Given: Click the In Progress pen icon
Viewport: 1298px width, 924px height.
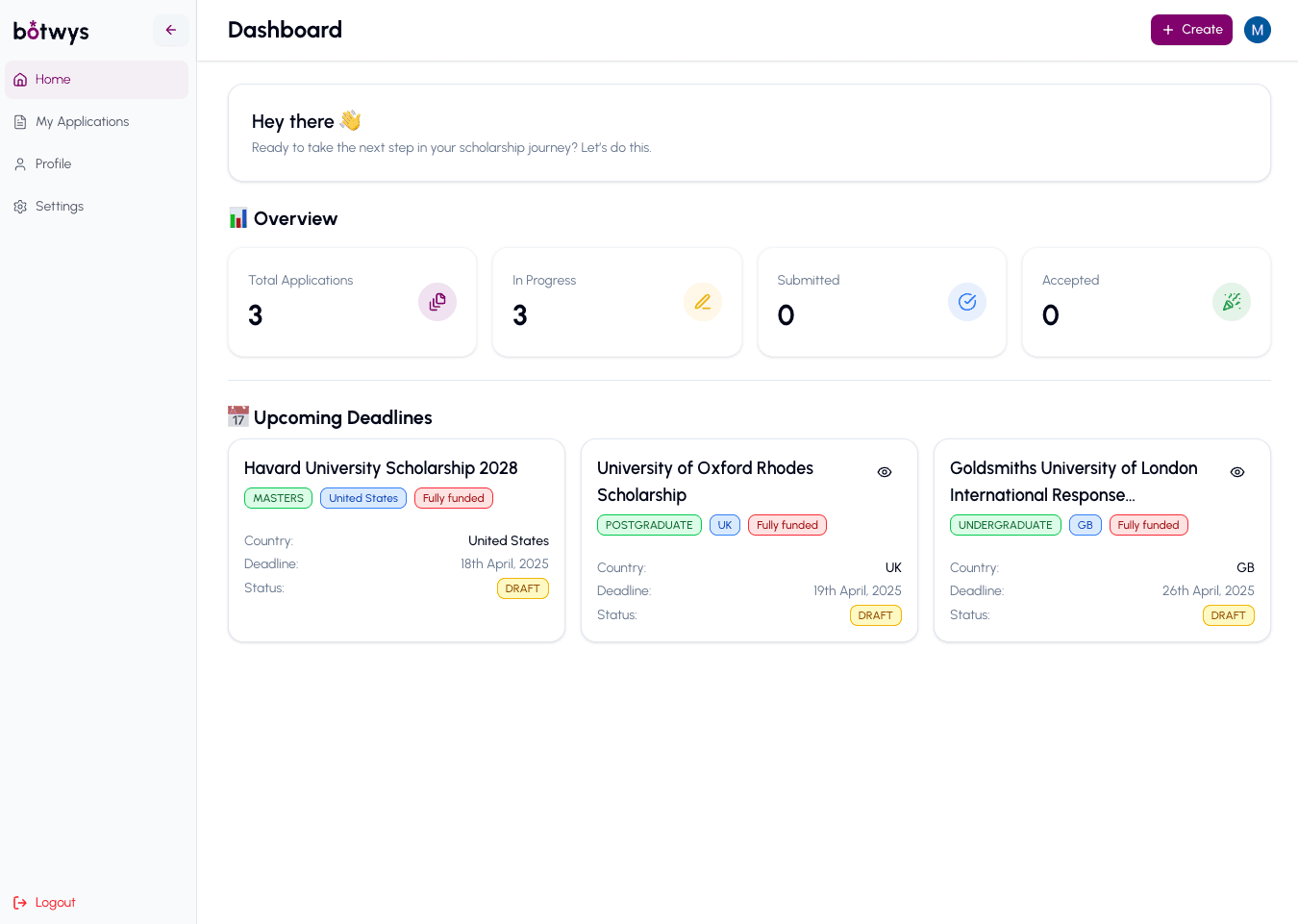Looking at the screenshot, I should coord(703,302).
